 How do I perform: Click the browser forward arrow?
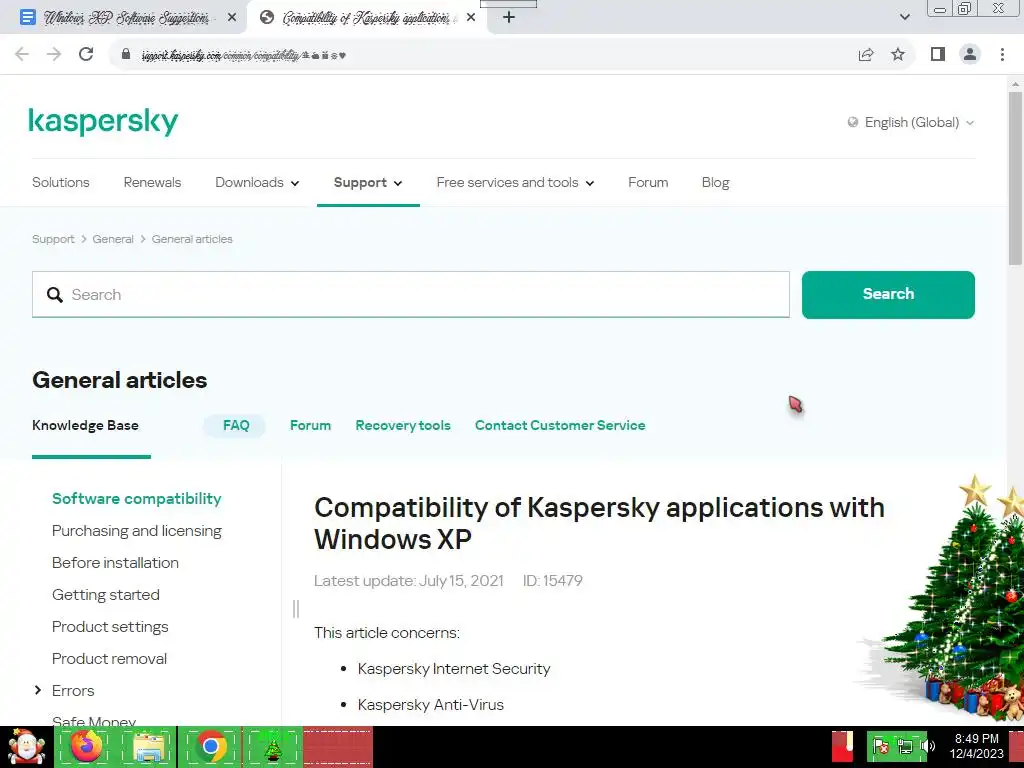pyautogui.click(x=54, y=54)
